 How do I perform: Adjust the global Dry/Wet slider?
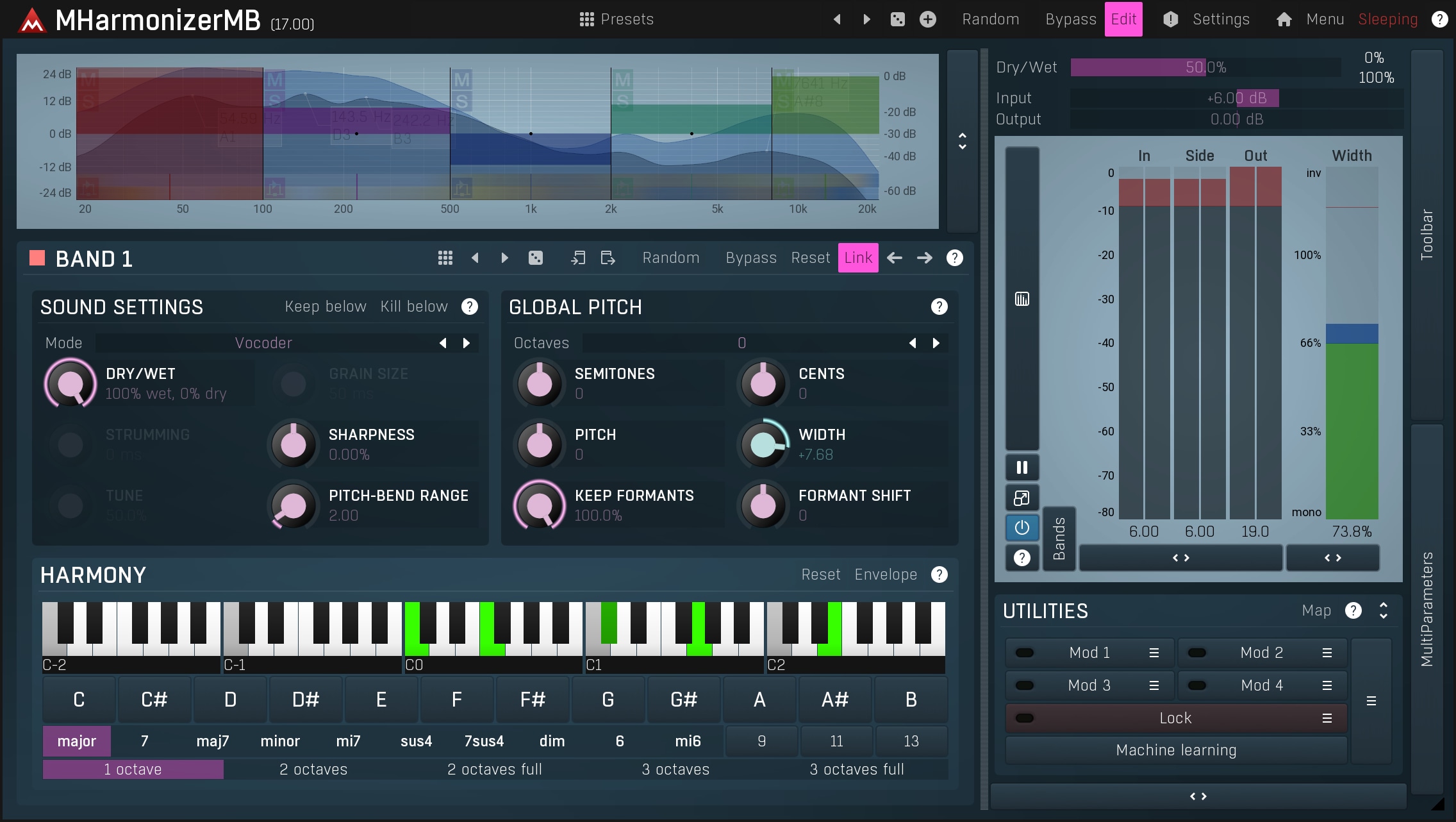pos(1205,67)
